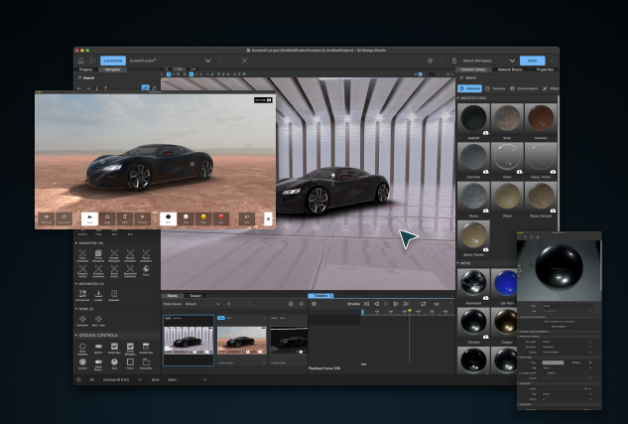Switch to the Navigator tab
628x424 pixels.
[114, 70]
